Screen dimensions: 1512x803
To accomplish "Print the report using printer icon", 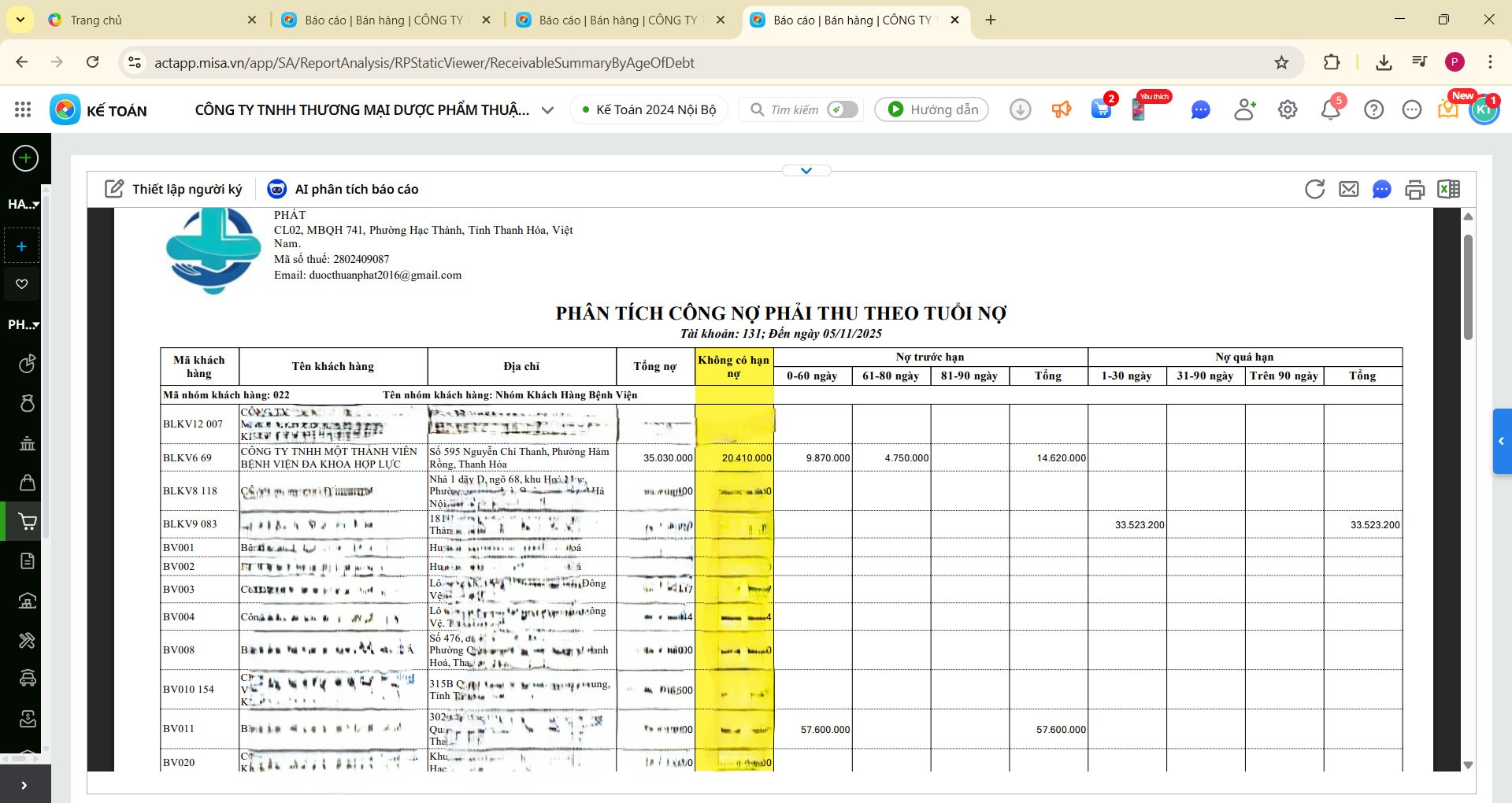I will tap(1415, 190).
